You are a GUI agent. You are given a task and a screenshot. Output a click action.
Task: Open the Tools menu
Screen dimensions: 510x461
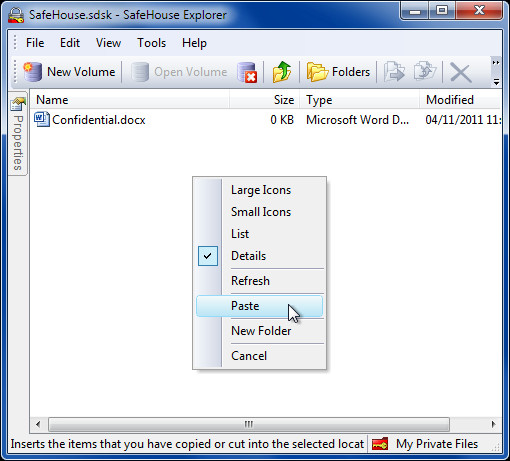(151, 43)
